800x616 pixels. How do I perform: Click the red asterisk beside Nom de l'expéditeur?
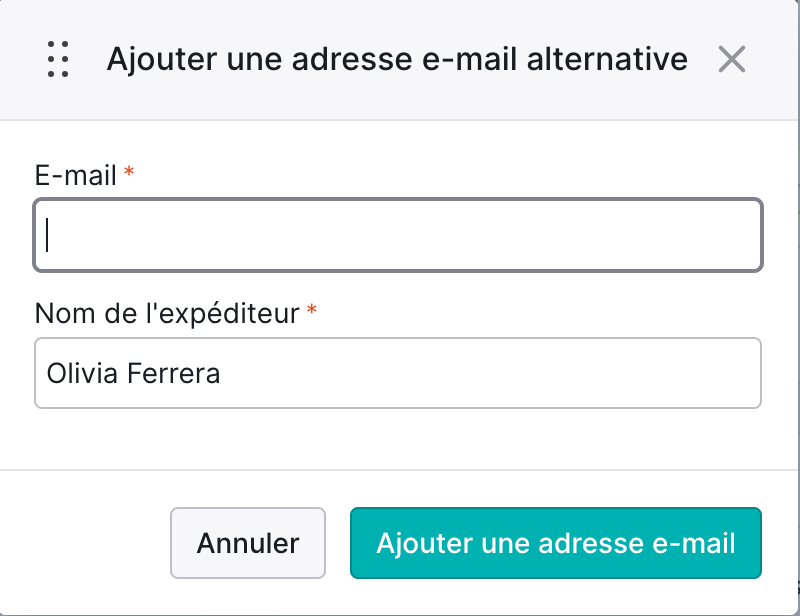point(312,310)
